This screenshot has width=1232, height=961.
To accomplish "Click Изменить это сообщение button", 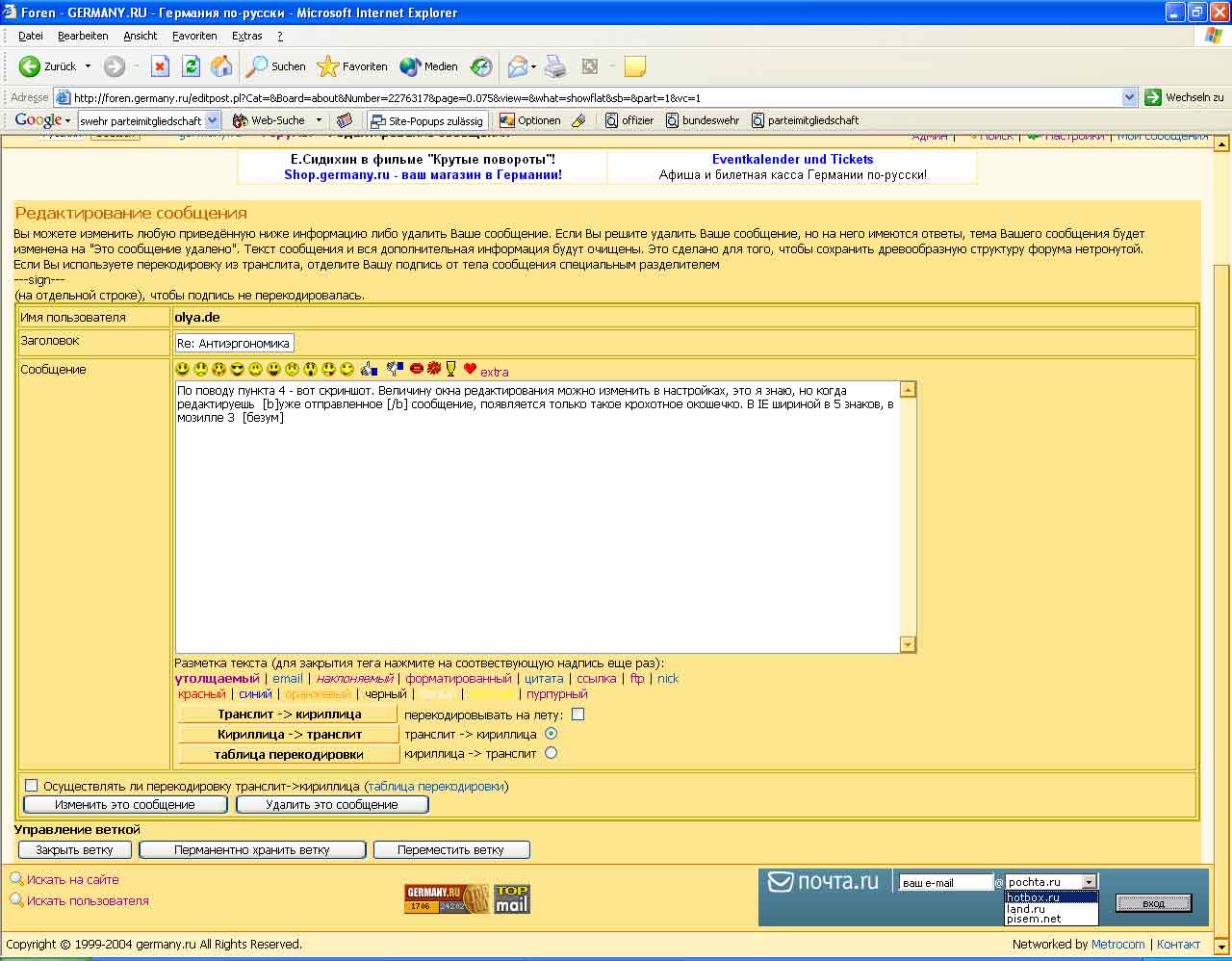I will [x=125, y=804].
